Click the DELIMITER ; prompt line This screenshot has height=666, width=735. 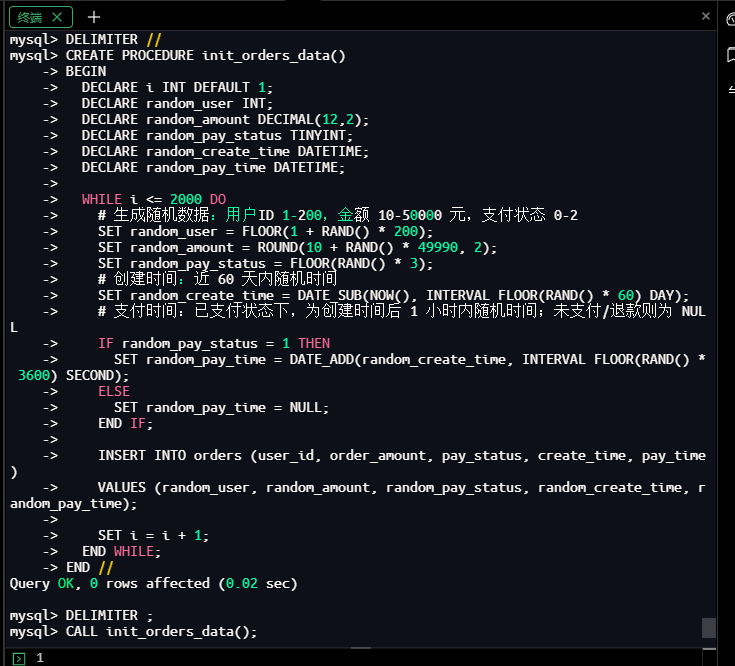[x=81, y=615]
